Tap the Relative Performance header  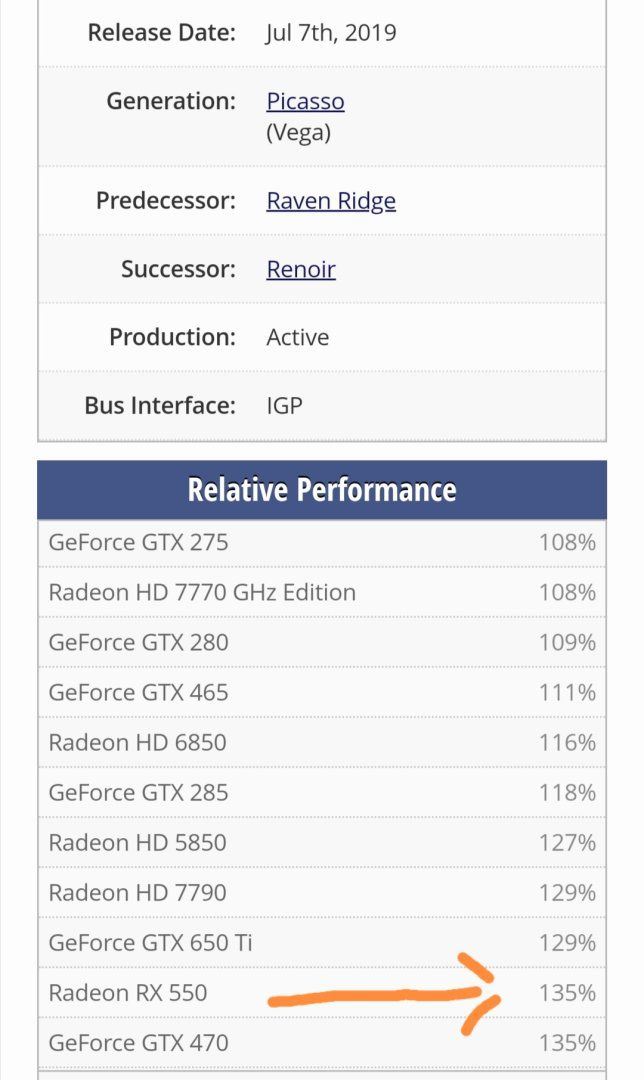[x=322, y=490]
